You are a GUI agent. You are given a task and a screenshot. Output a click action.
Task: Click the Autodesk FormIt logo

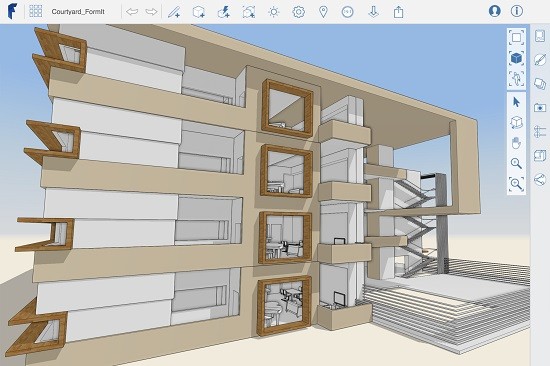tap(12, 12)
